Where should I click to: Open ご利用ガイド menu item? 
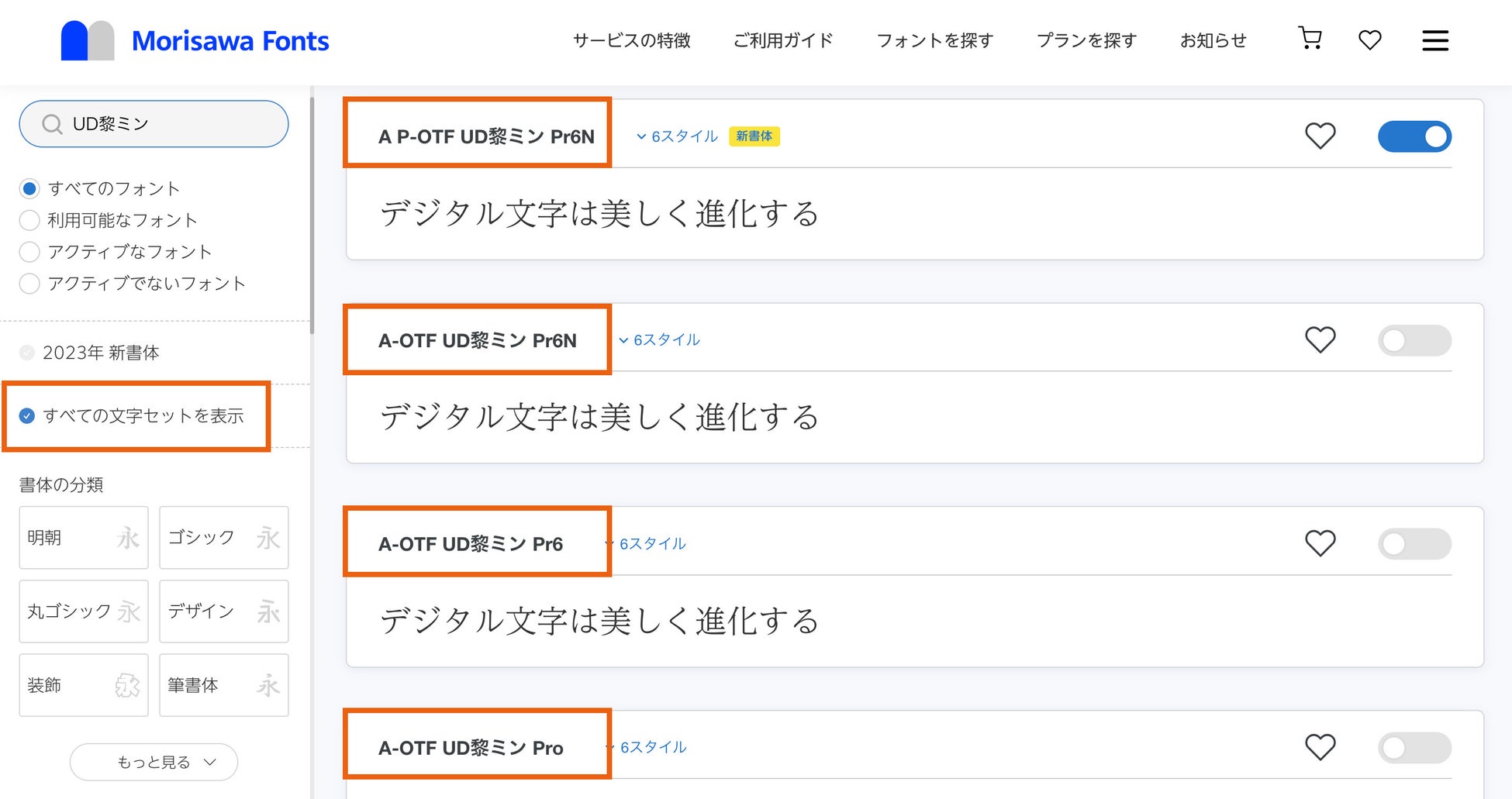[x=783, y=40]
